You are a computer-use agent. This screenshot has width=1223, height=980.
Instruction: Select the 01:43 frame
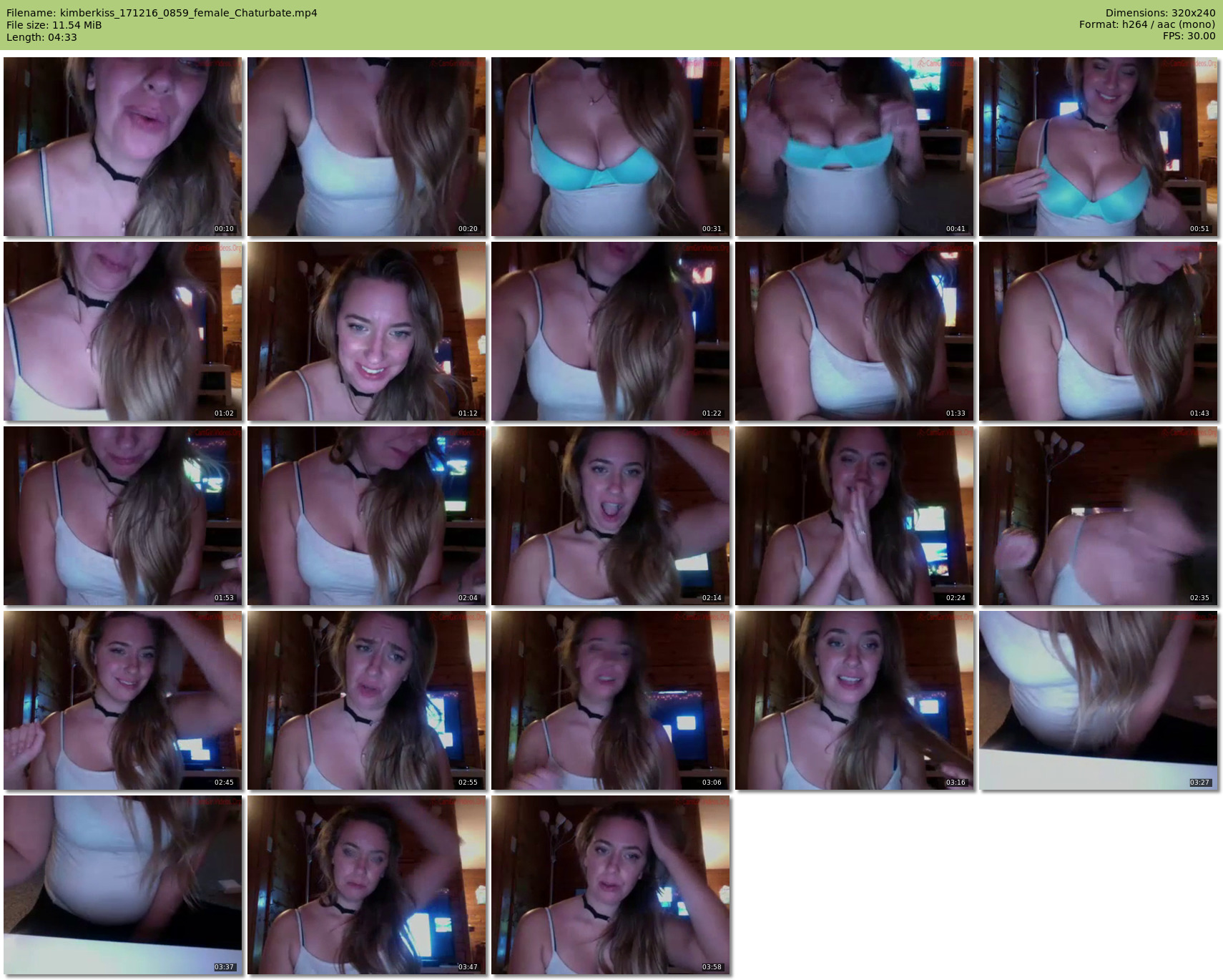coord(1098,331)
